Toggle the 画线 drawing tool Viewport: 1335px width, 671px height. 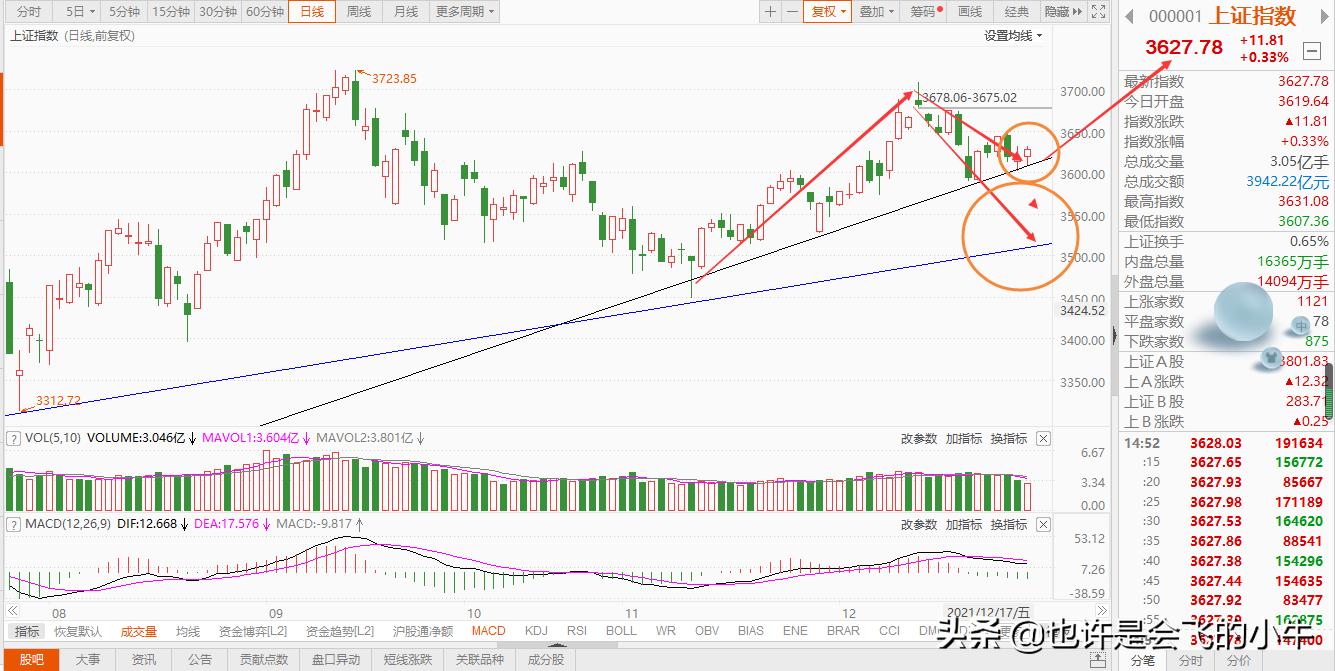(969, 12)
